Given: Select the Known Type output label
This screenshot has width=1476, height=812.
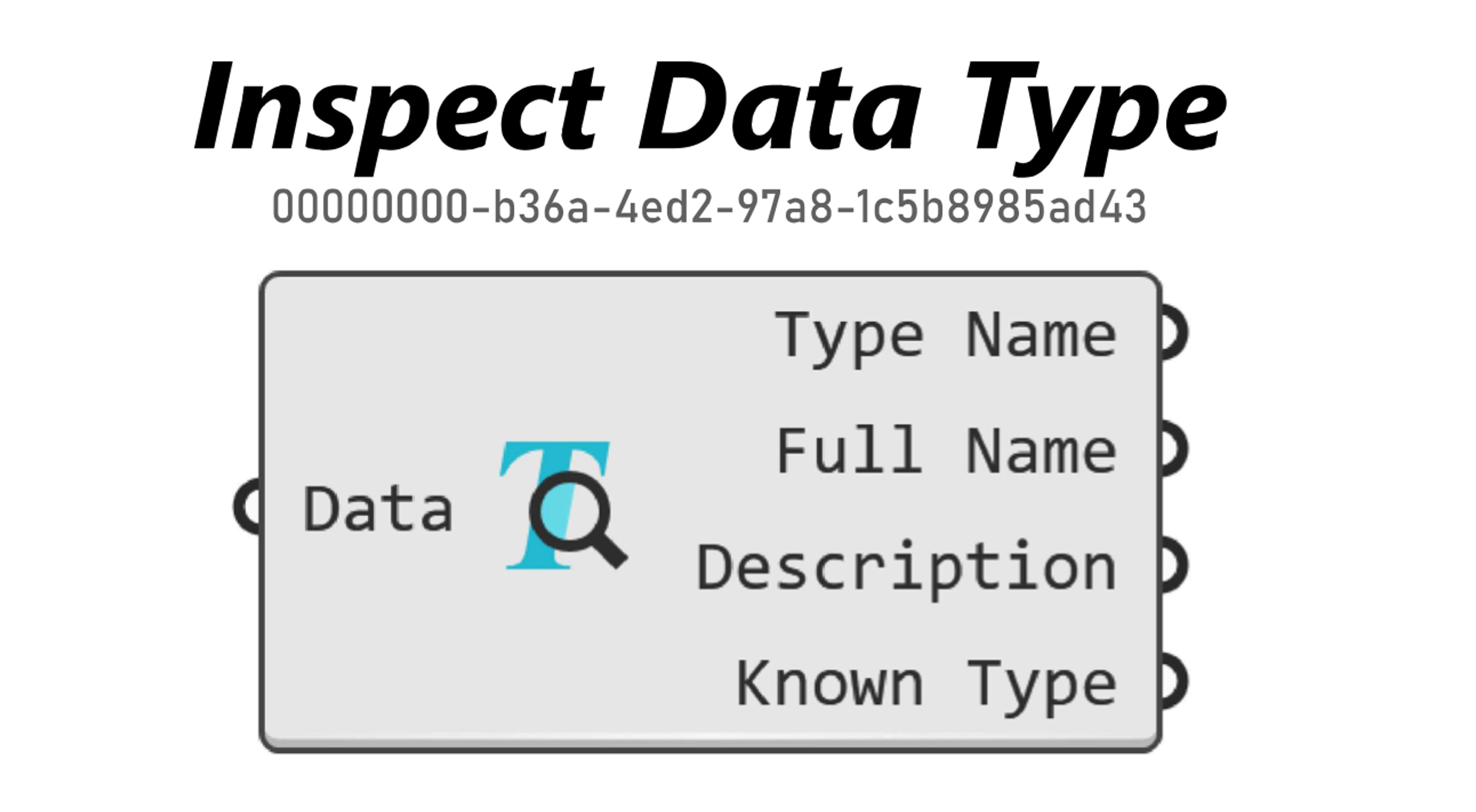Looking at the screenshot, I should tap(926, 687).
